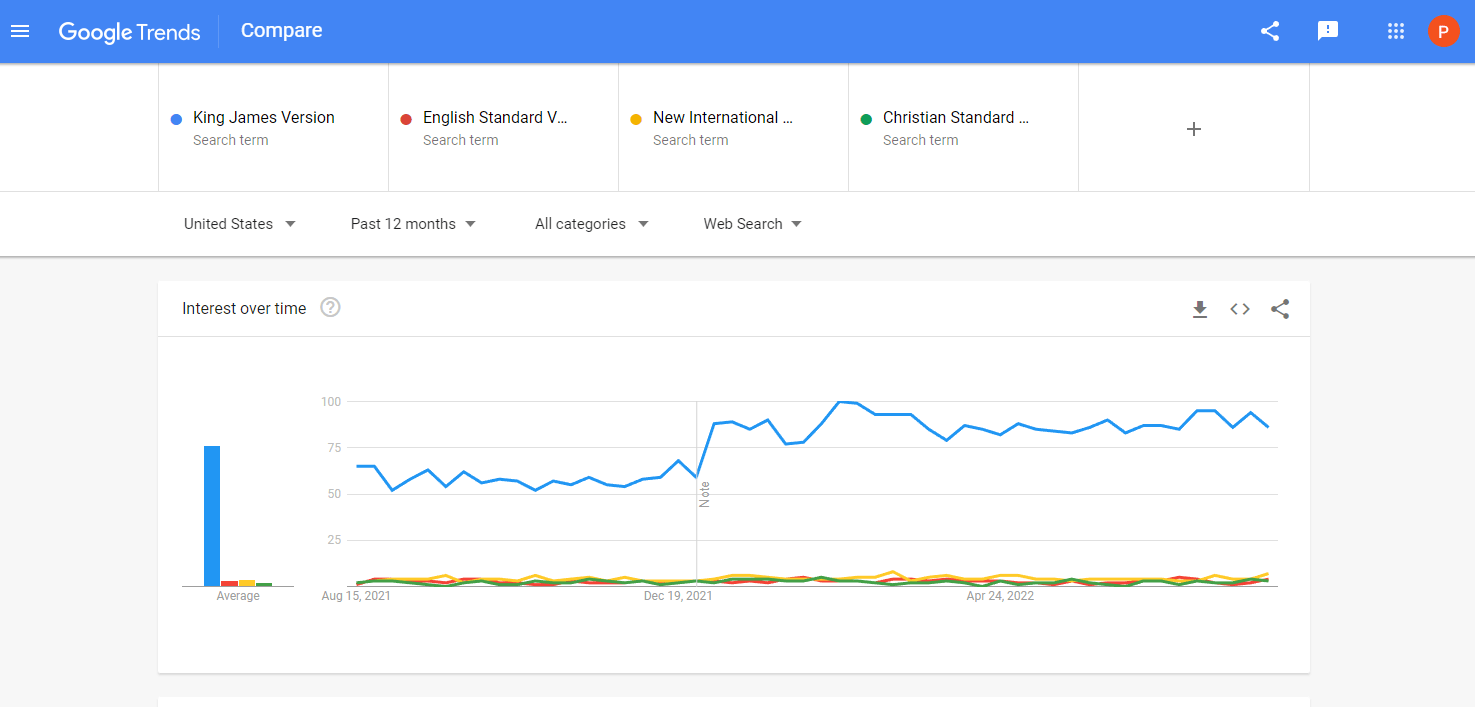
Task: Open the hamburger main menu
Action: click(x=20, y=31)
